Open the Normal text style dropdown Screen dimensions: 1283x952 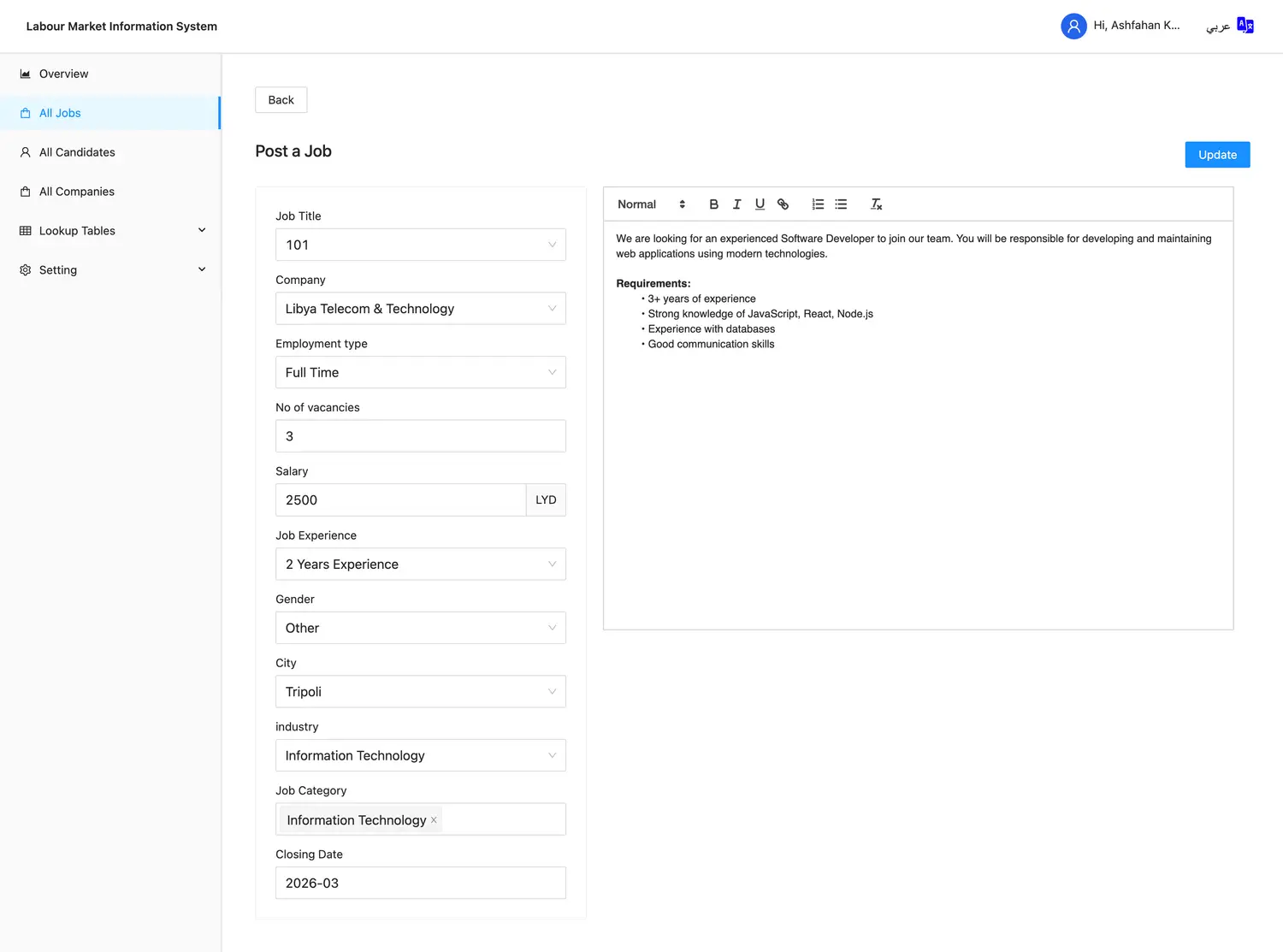click(651, 204)
